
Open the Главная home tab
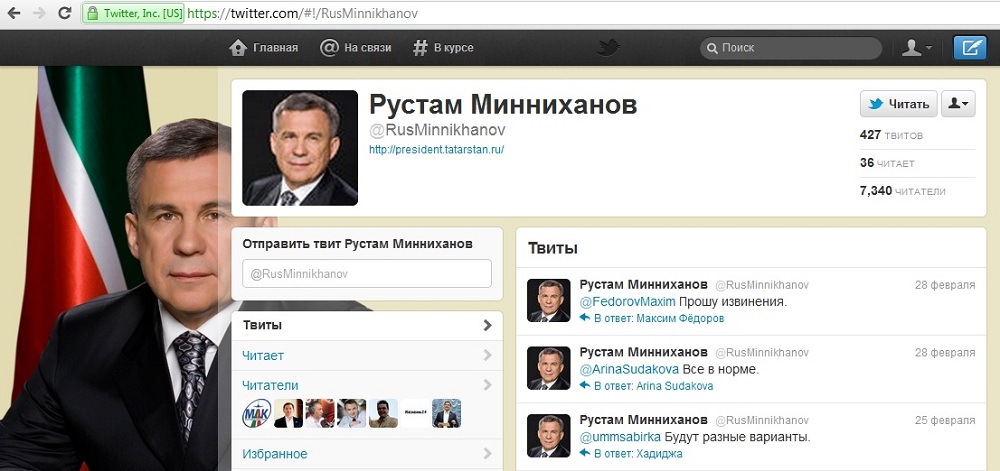pos(263,48)
